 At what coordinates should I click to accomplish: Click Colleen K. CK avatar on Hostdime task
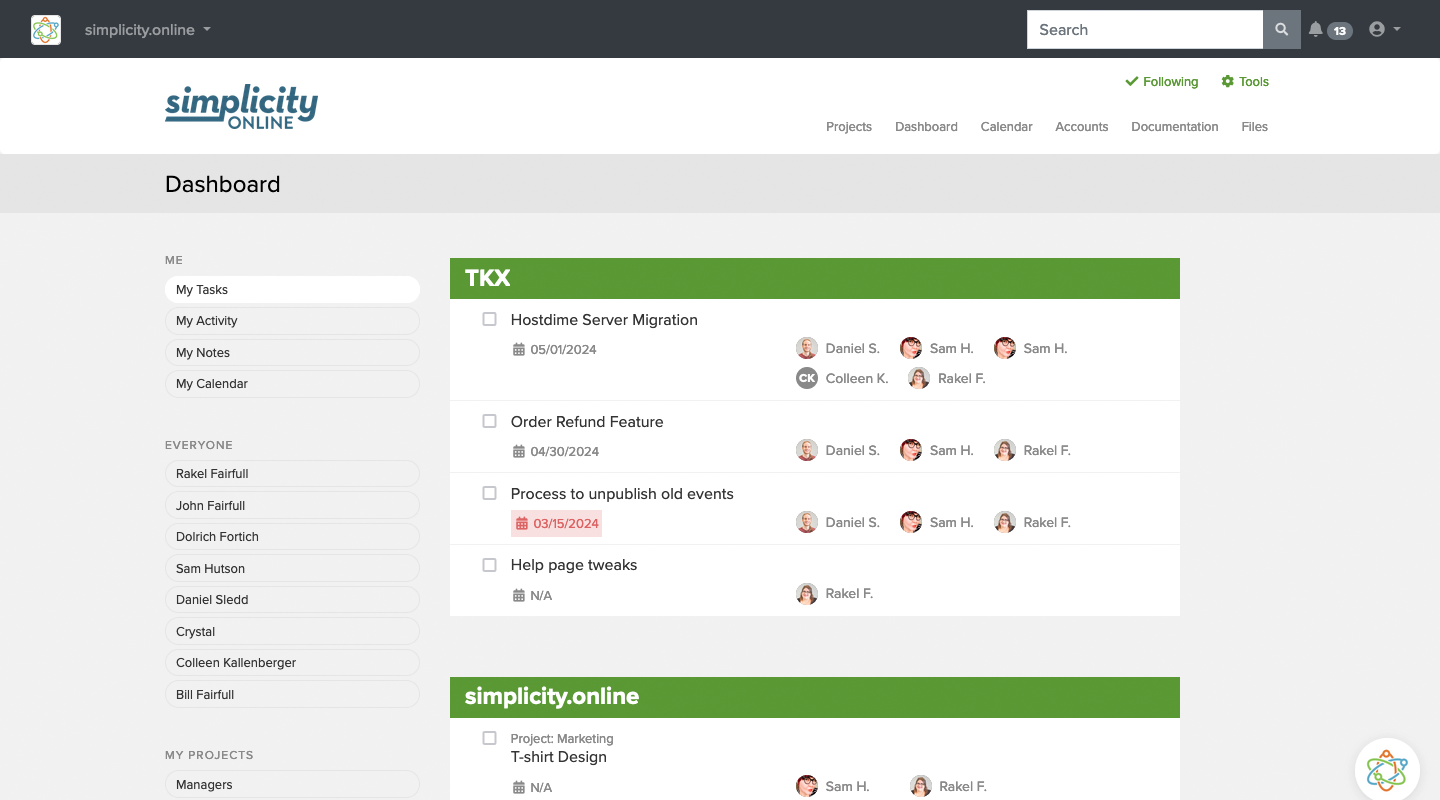tap(807, 378)
